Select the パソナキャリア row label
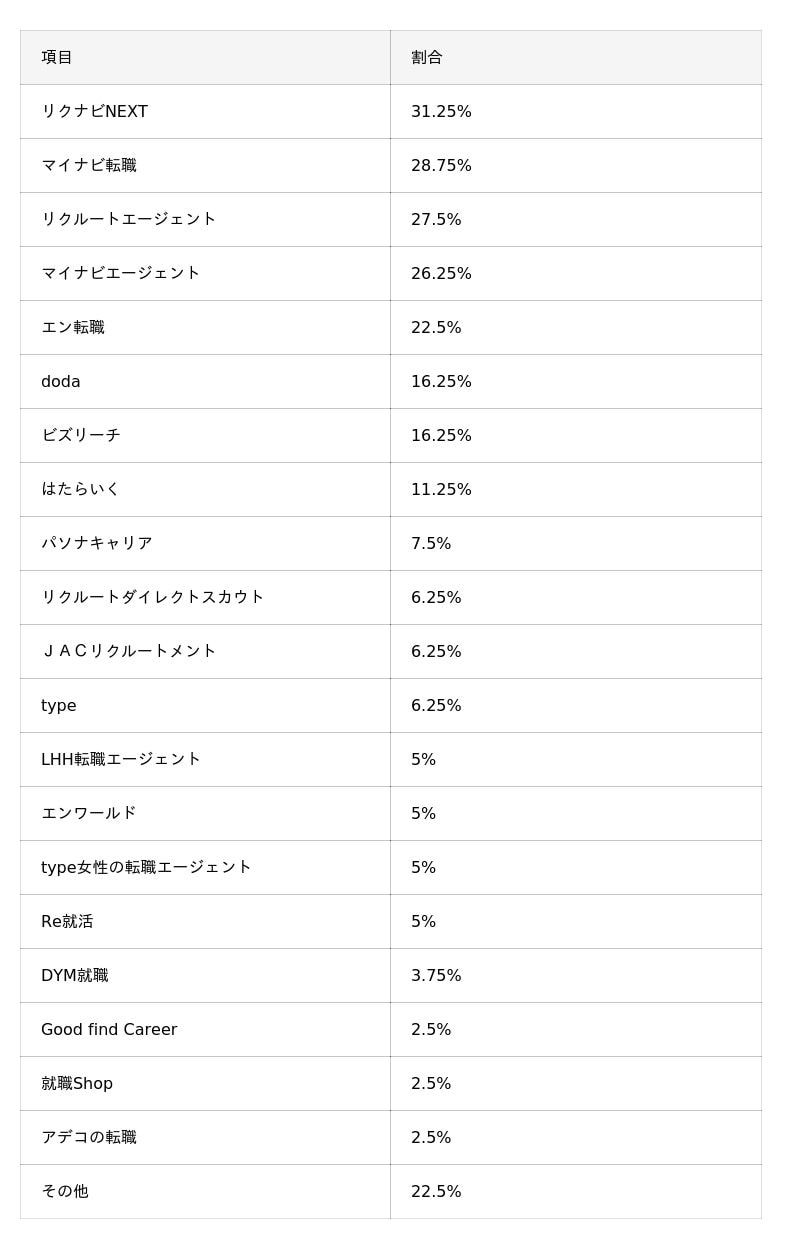Screen dimensions: 800x1249 pos(97,543)
